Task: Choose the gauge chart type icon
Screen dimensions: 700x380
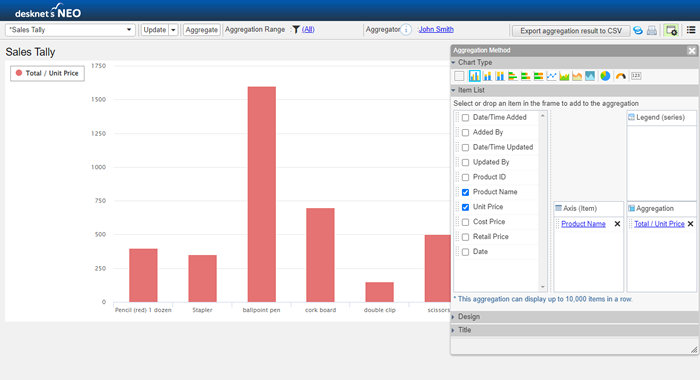Action: tap(621, 76)
